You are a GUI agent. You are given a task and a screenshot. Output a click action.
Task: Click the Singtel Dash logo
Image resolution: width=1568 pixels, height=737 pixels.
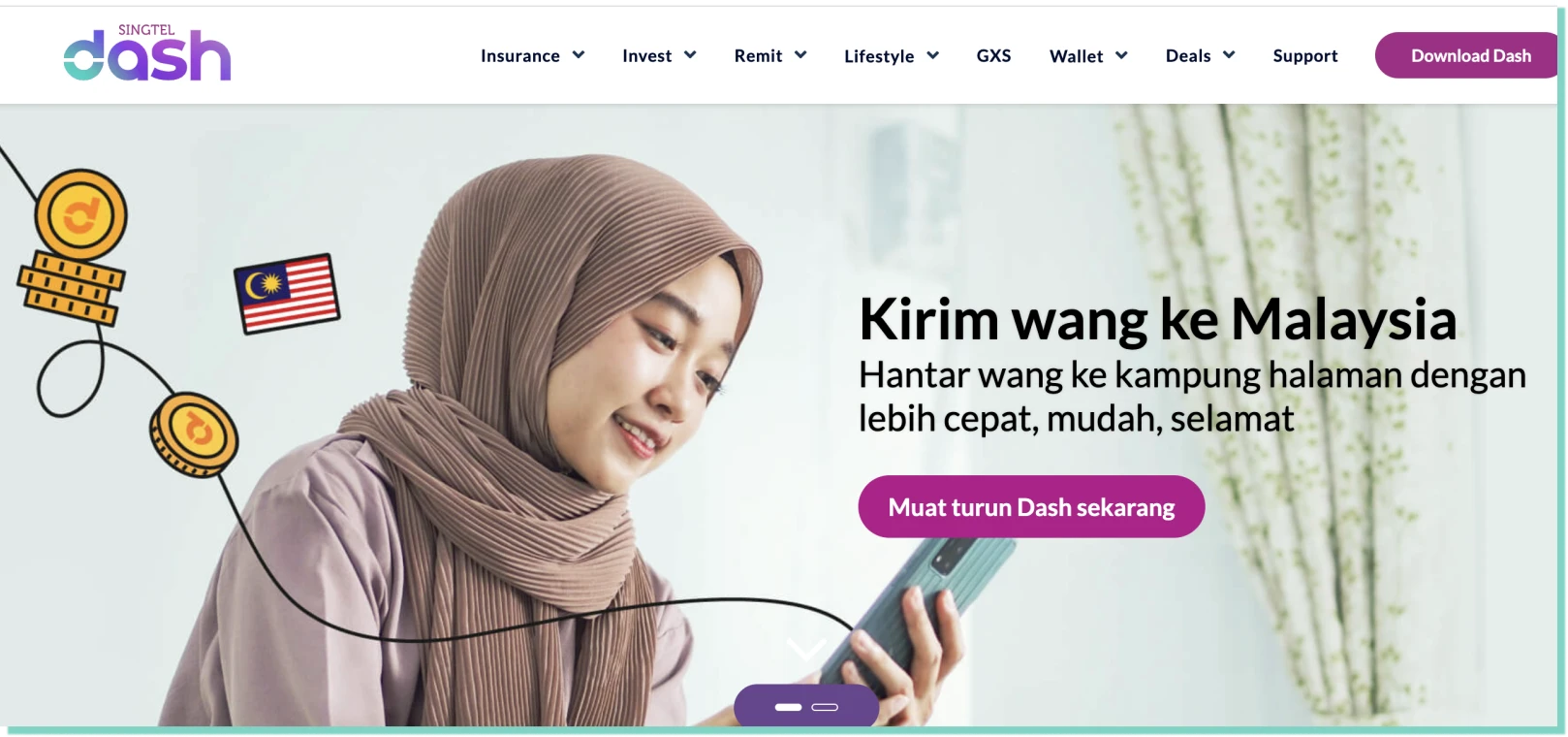click(147, 52)
